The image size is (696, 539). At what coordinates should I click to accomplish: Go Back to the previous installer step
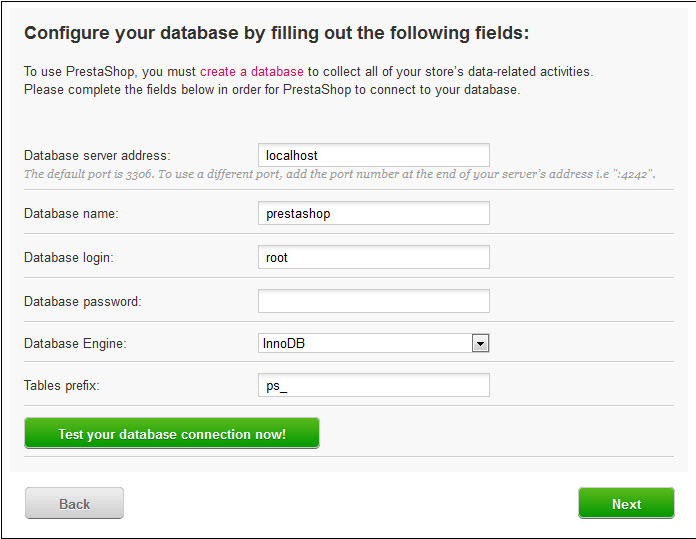tap(74, 503)
